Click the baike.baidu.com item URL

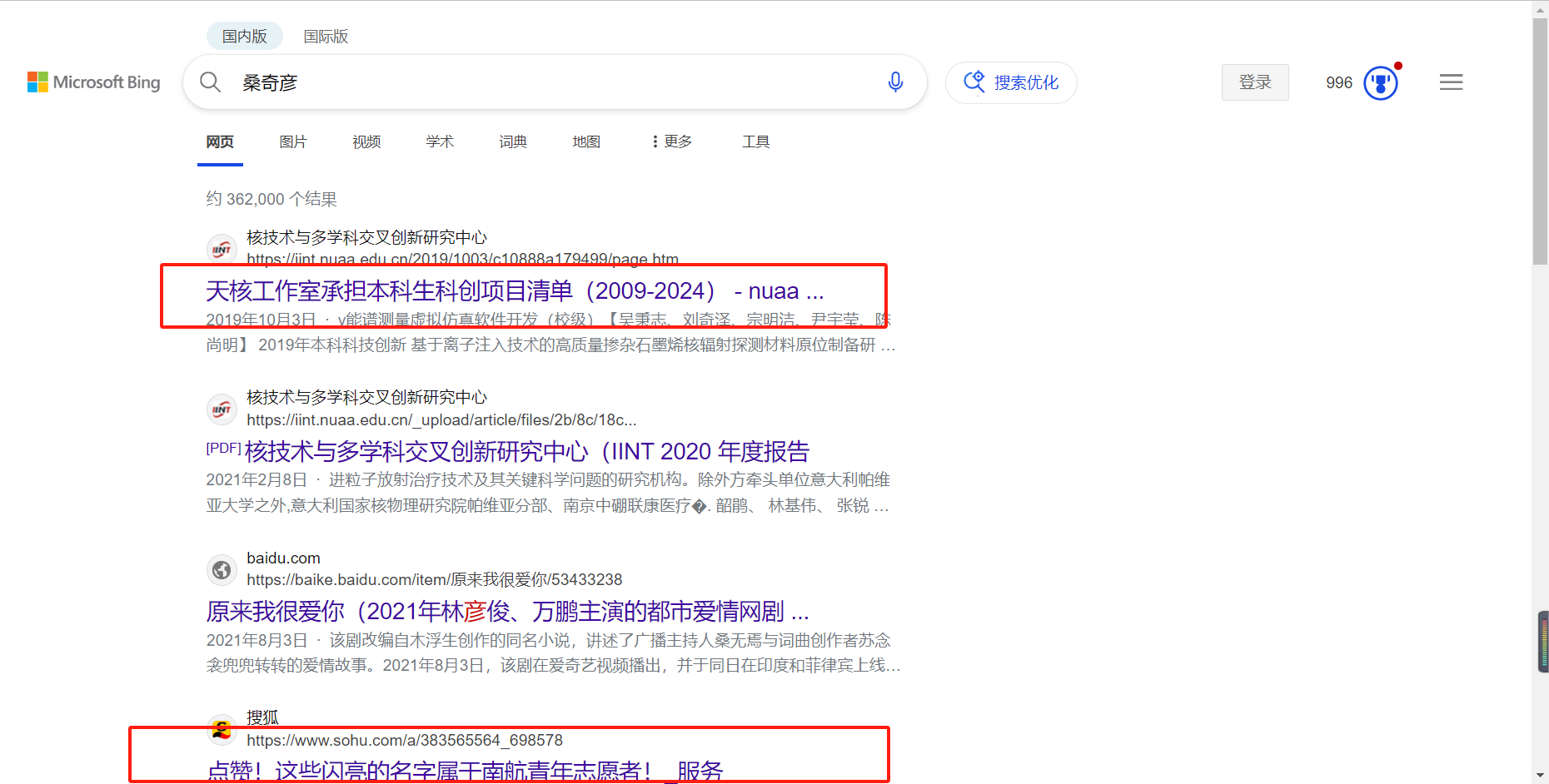435,580
